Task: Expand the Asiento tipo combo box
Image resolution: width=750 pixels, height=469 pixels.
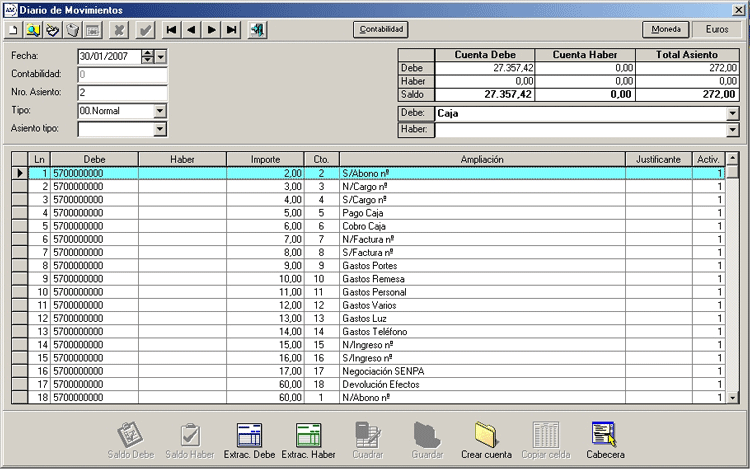Action: click(x=159, y=129)
